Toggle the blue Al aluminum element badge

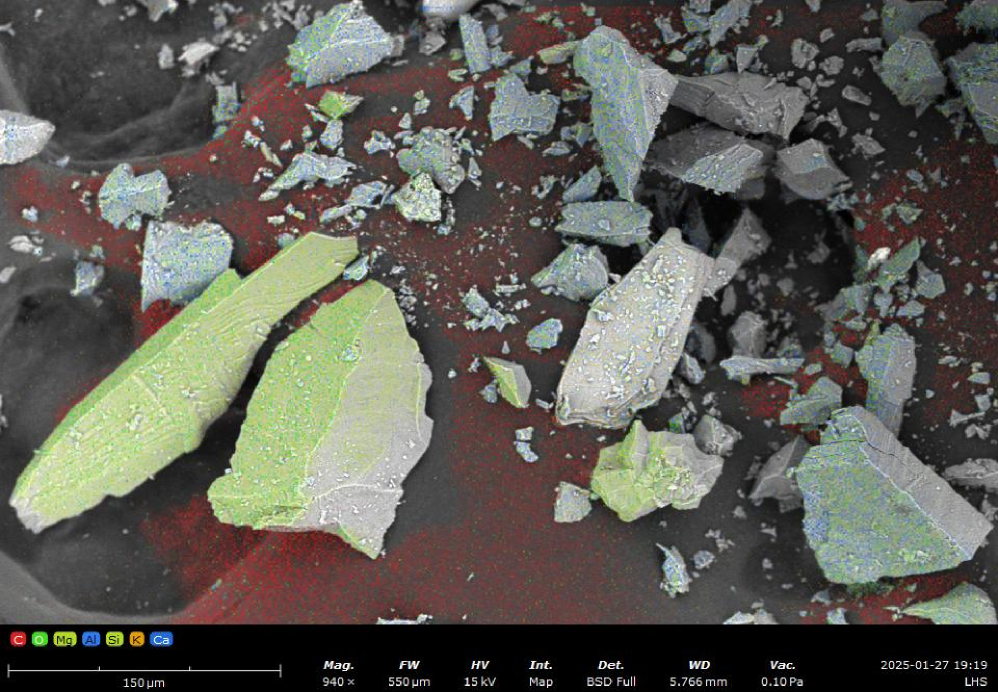tap(91, 639)
